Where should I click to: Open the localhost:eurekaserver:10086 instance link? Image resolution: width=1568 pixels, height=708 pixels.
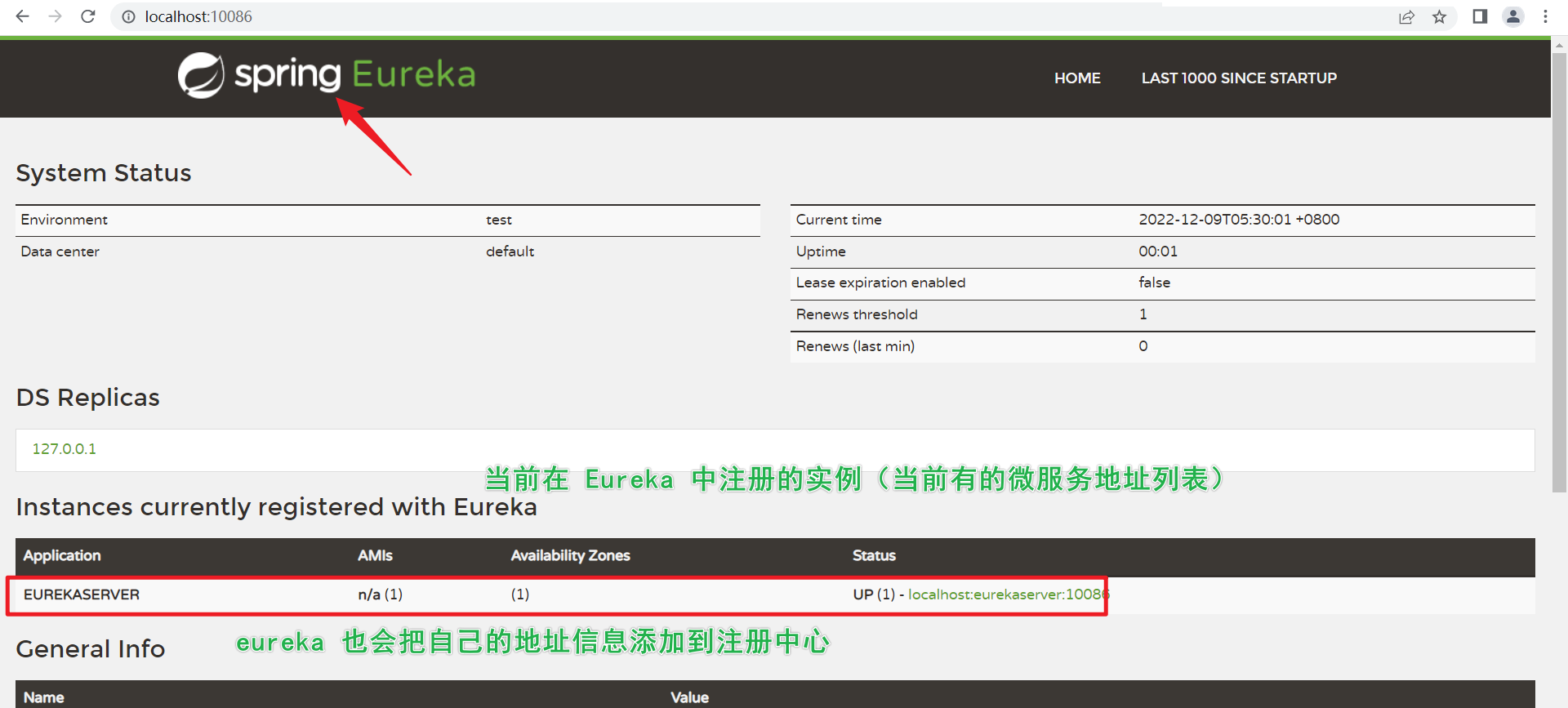coord(1009,594)
